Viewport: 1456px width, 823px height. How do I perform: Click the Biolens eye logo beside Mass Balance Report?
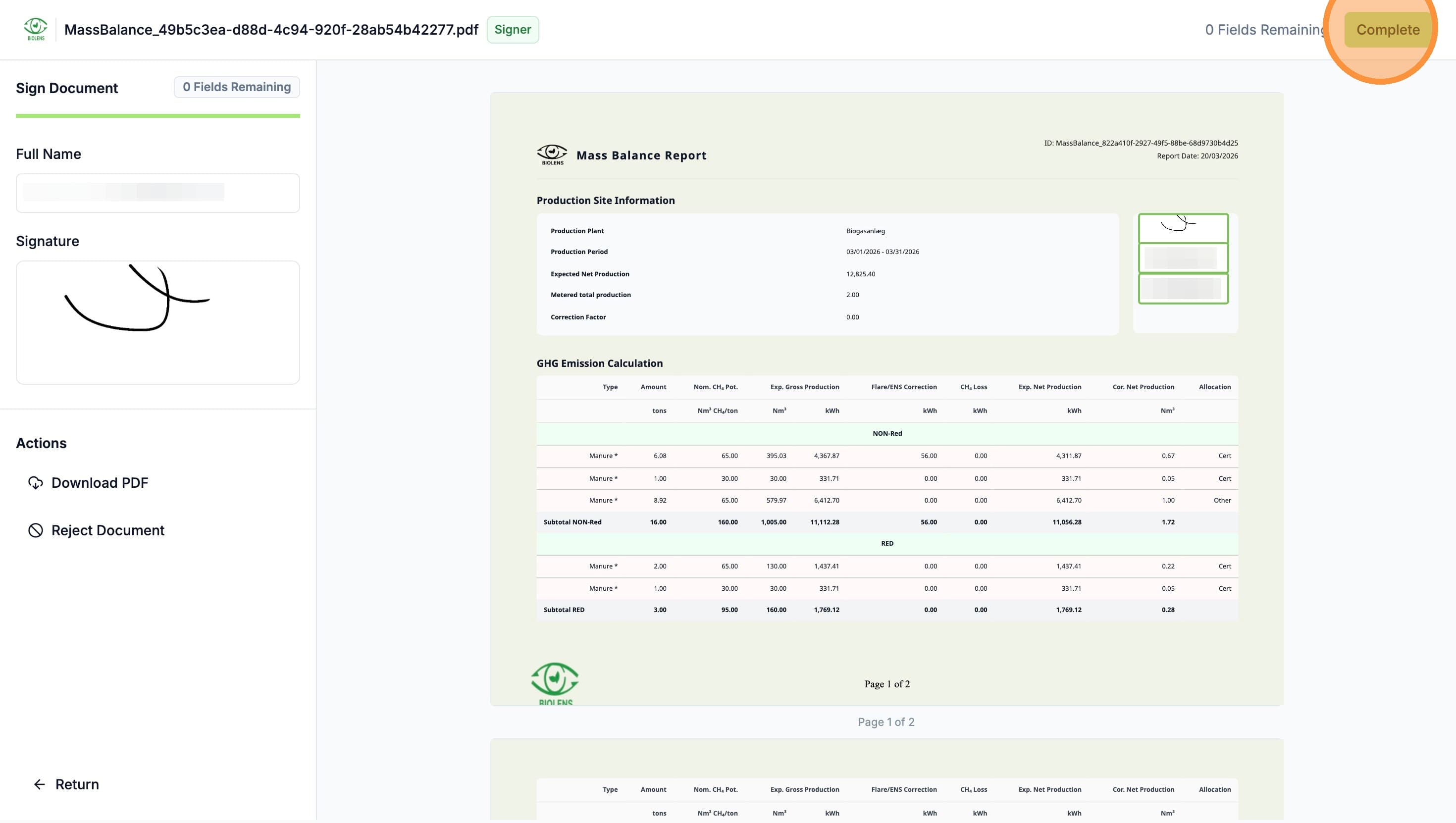click(x=552, y=154)
